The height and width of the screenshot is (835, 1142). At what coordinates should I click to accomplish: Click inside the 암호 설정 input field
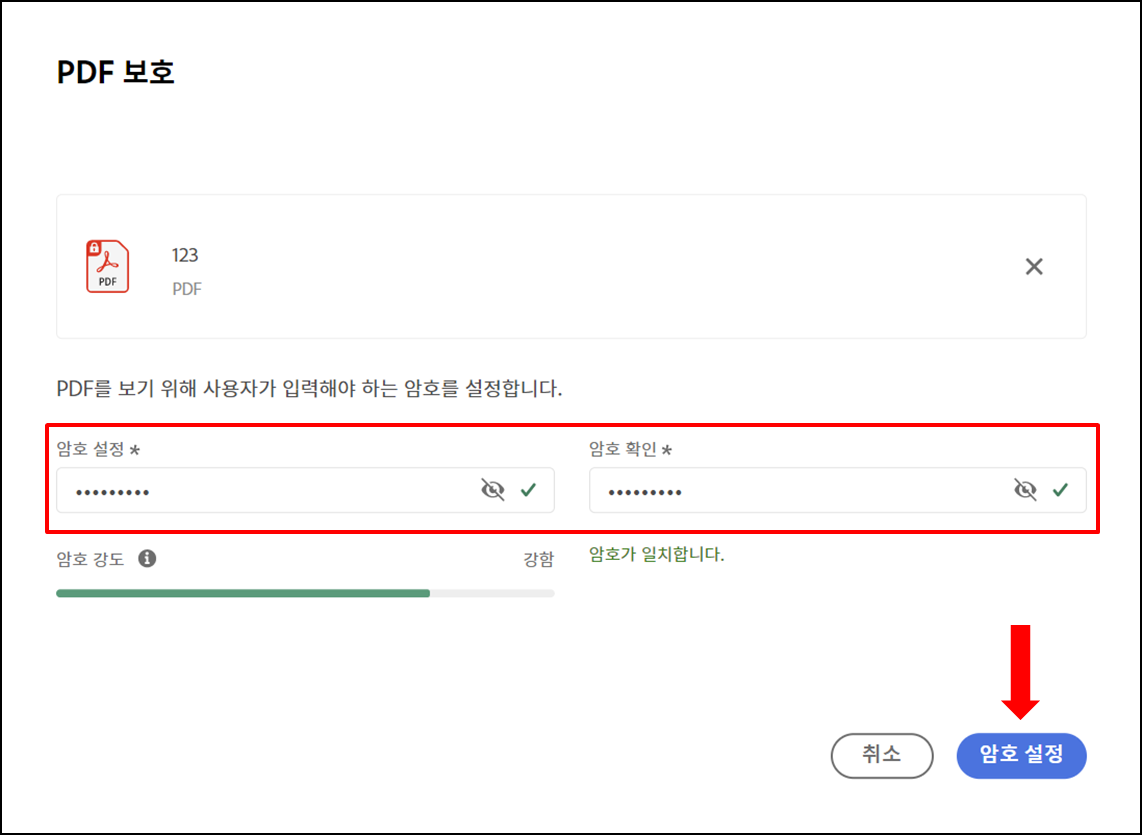click(250, 489)
